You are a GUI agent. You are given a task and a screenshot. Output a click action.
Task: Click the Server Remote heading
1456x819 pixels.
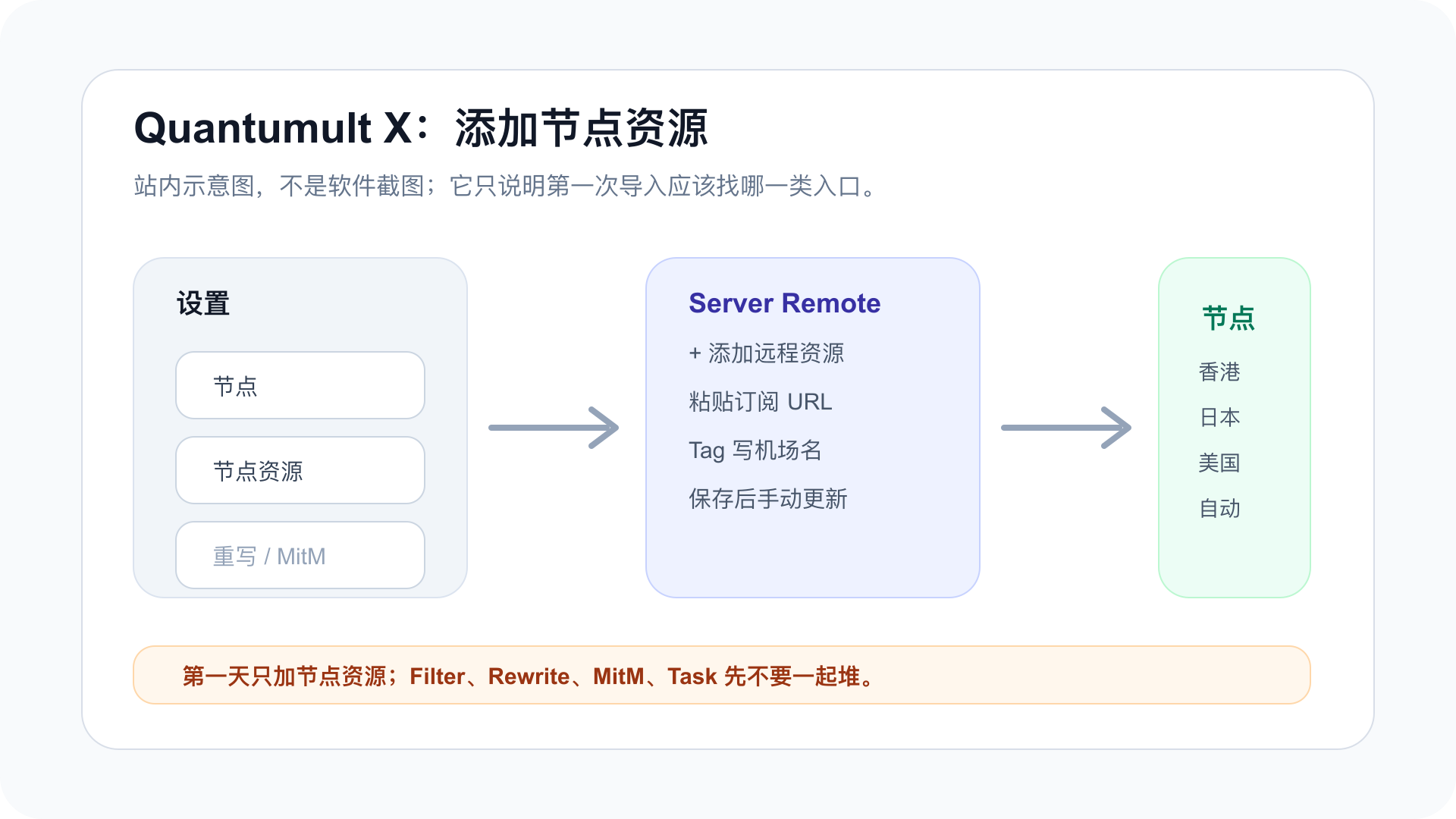pyautogui.click(x=784, y=303)
